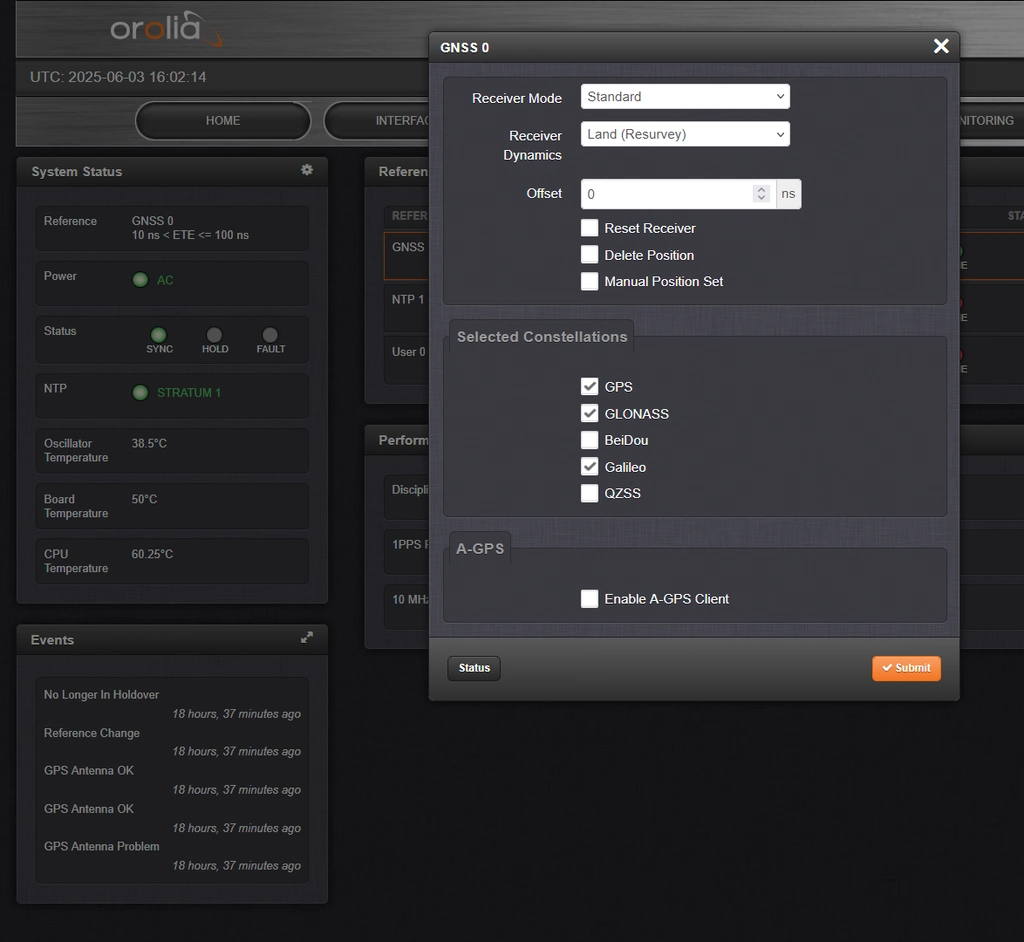
Task: Uncheck the Galileo constellation
Action: click(590, 467)
